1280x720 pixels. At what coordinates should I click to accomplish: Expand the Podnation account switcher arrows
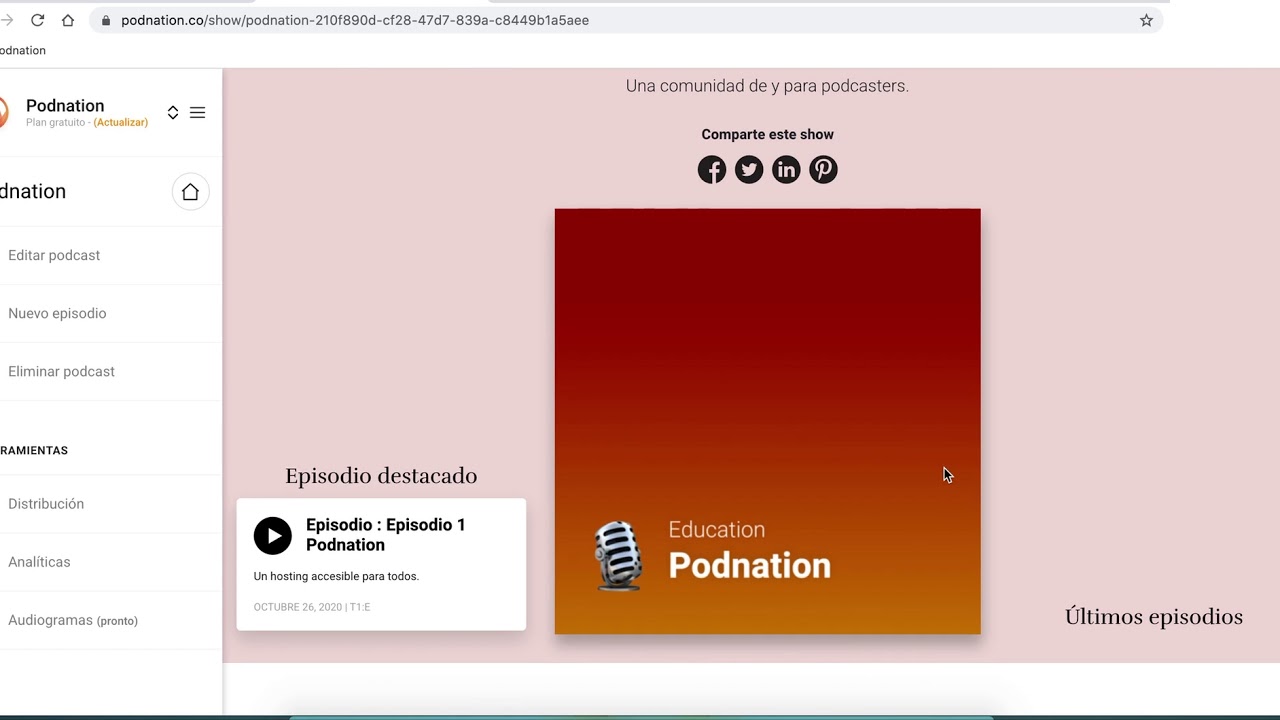tap(173, 113)
